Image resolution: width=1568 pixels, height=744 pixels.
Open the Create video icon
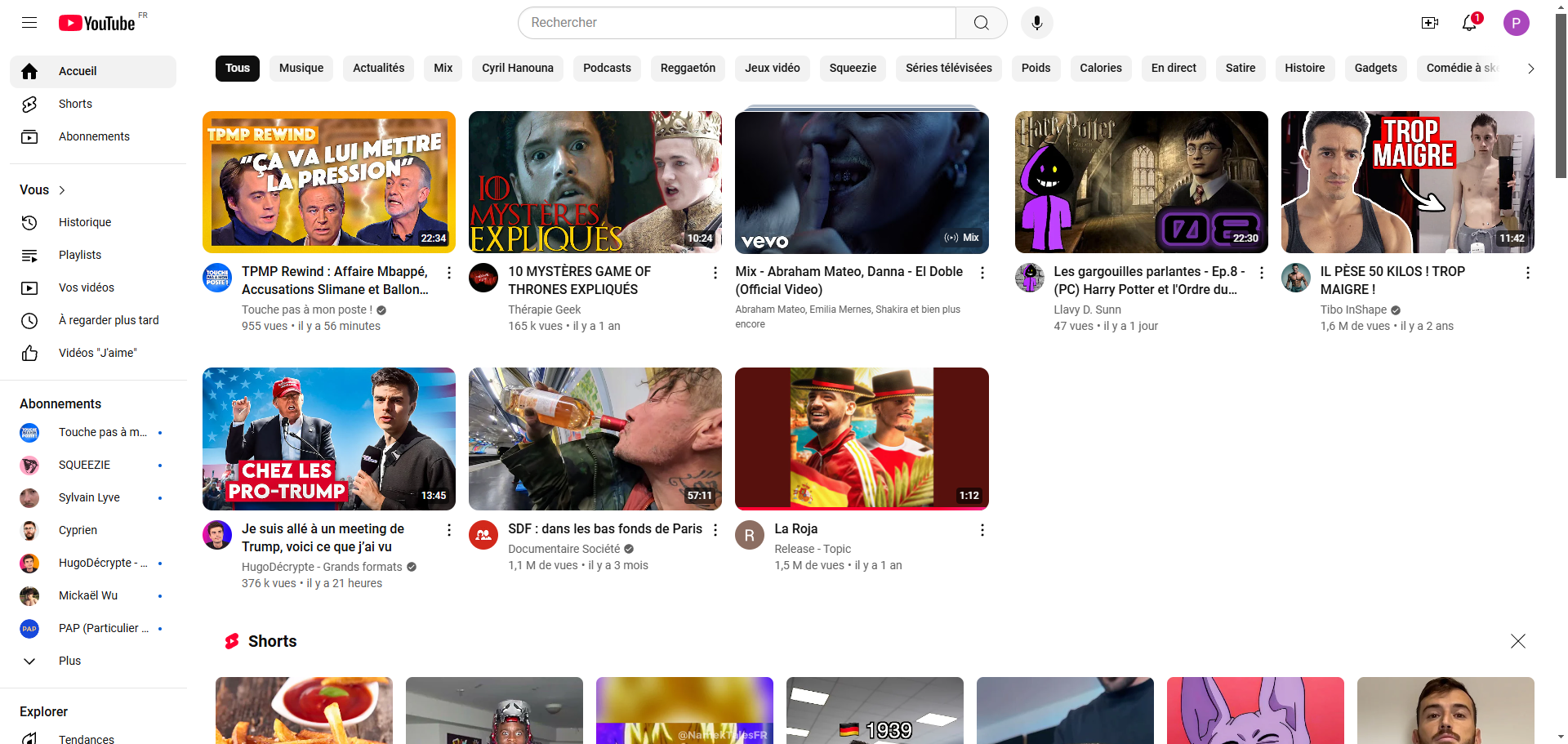tap(1430, 23)
